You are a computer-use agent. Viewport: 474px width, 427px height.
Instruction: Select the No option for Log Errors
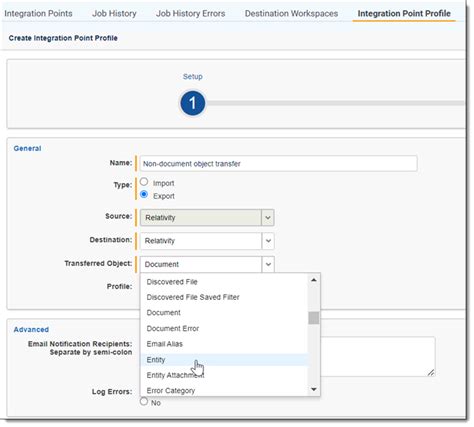tap(144, 401)
